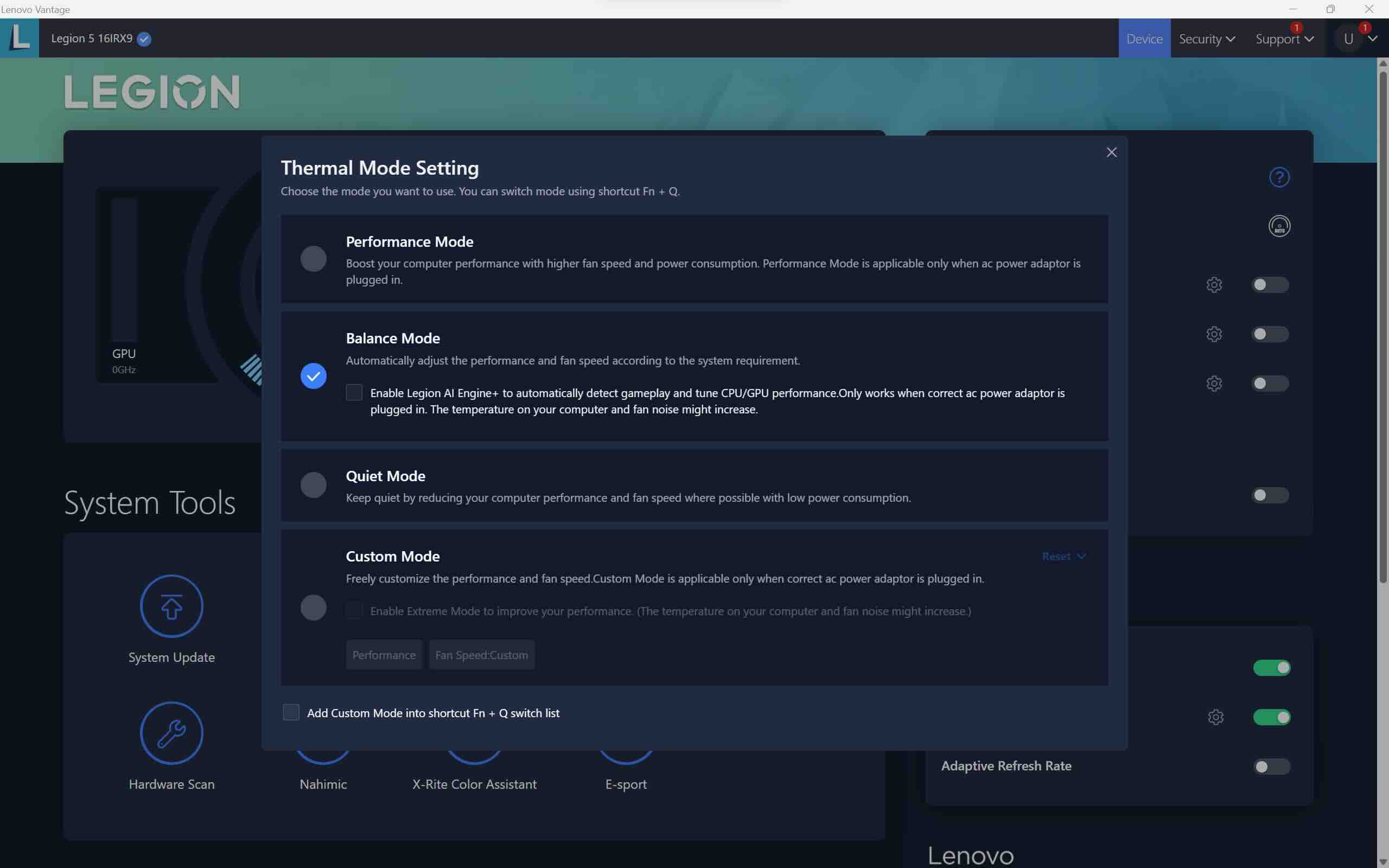Click the Auto thermal mode circular icon
This screenshot has height=868, width=1389.
[x=1279, y=226]
